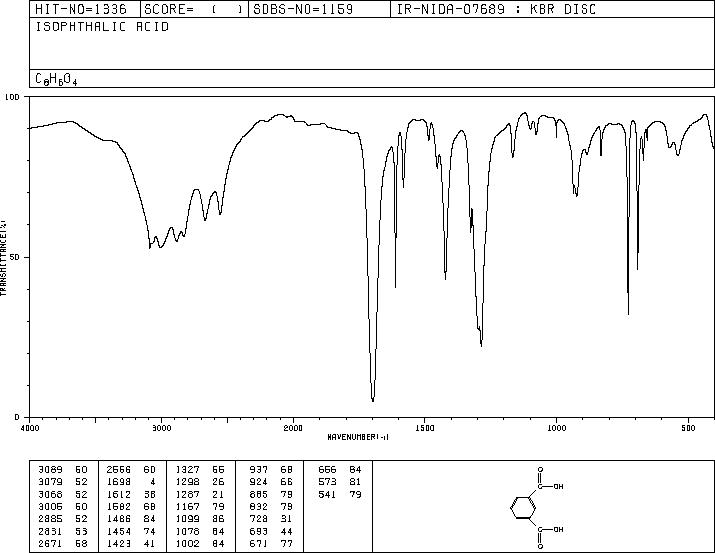715x553 pixels.
Task: Click transmittance value 41 beside 1423
Action: coord(150,544)
